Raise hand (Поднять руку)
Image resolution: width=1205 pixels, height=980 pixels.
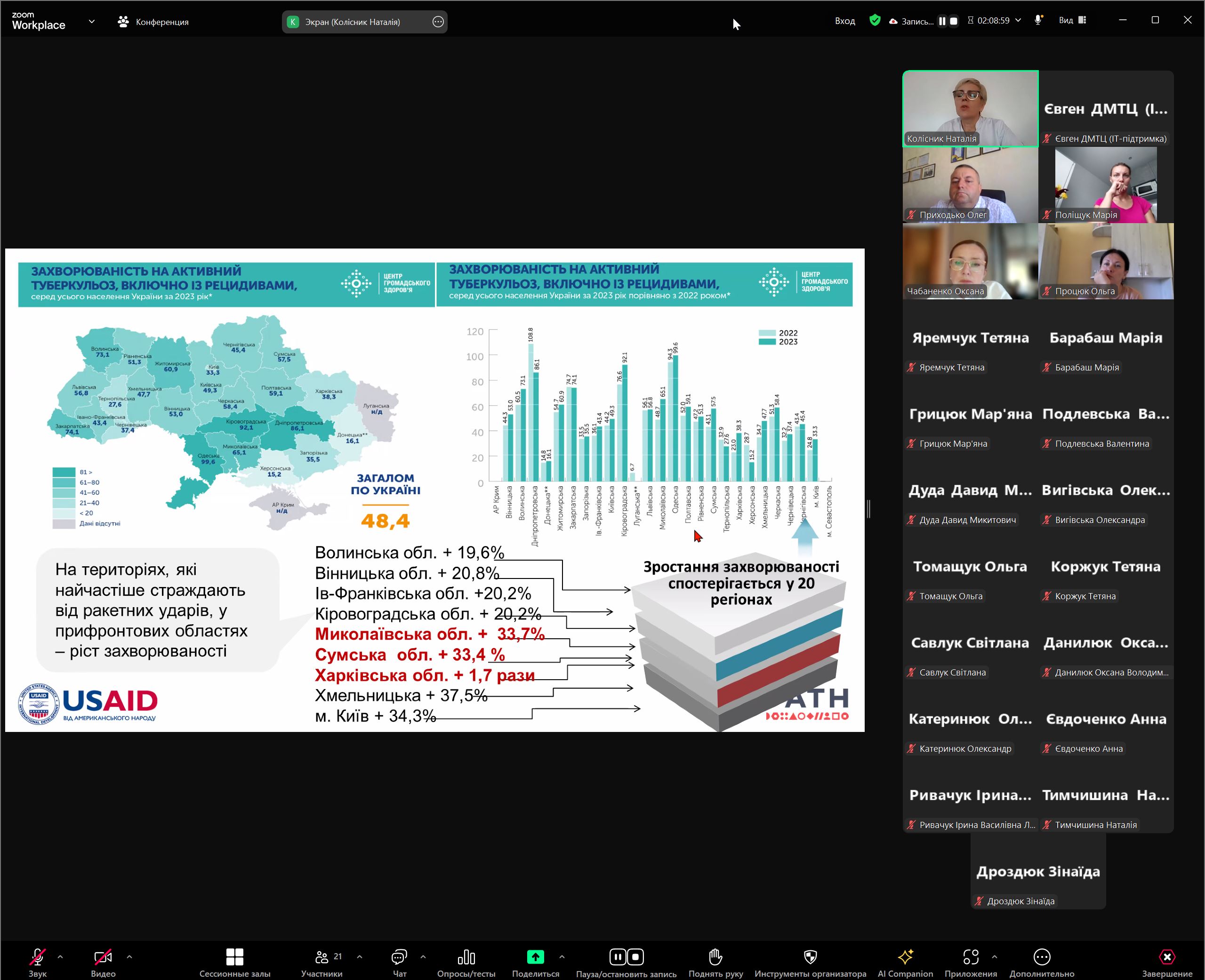[x=715, y=957]
